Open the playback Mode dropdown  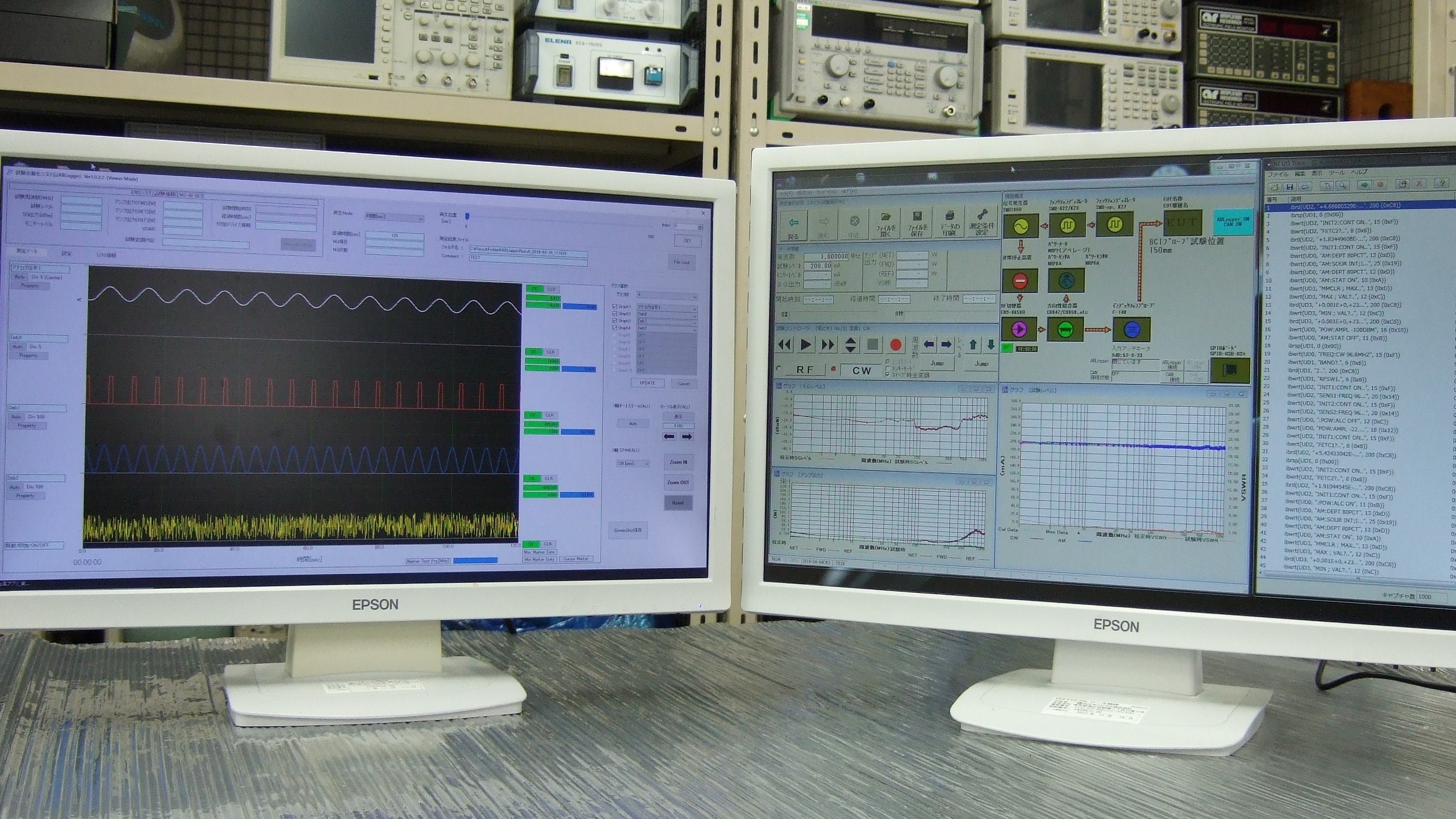point(394,216)
